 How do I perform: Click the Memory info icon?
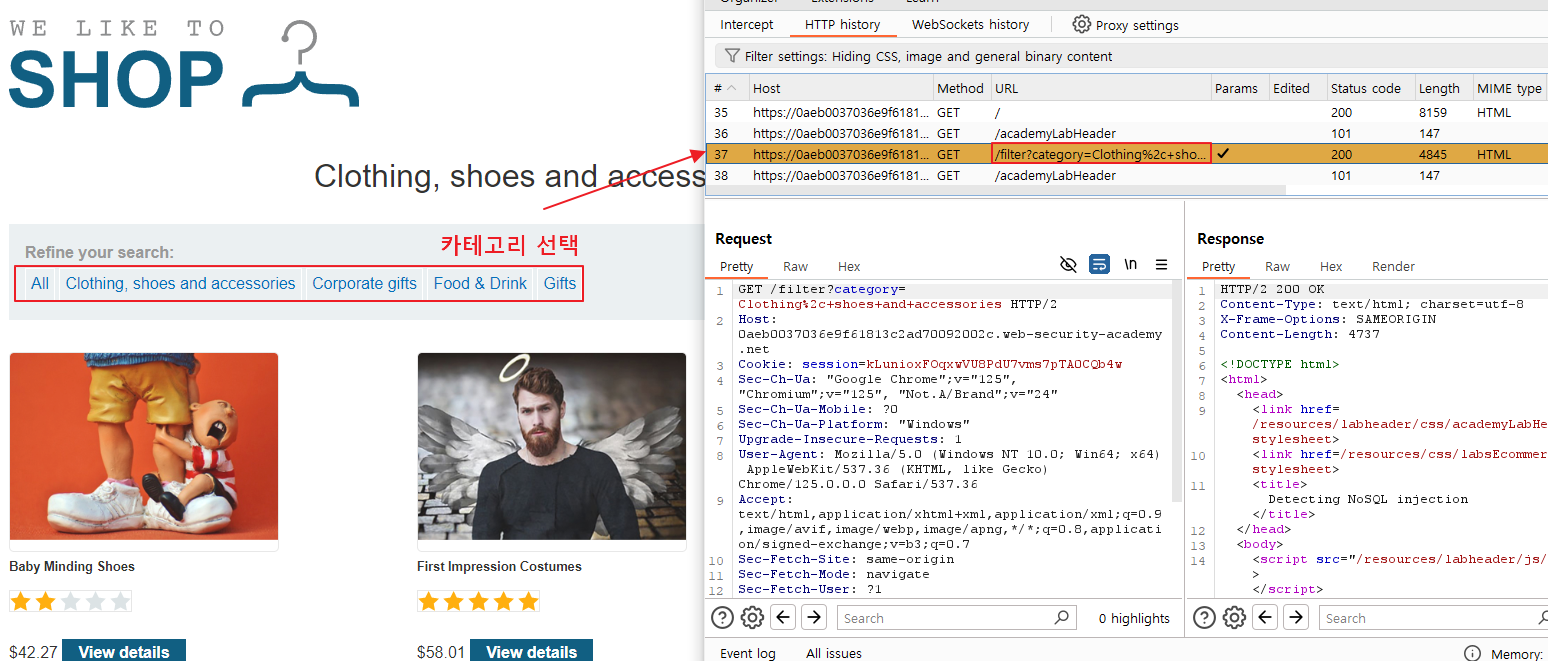(1472, 653)
